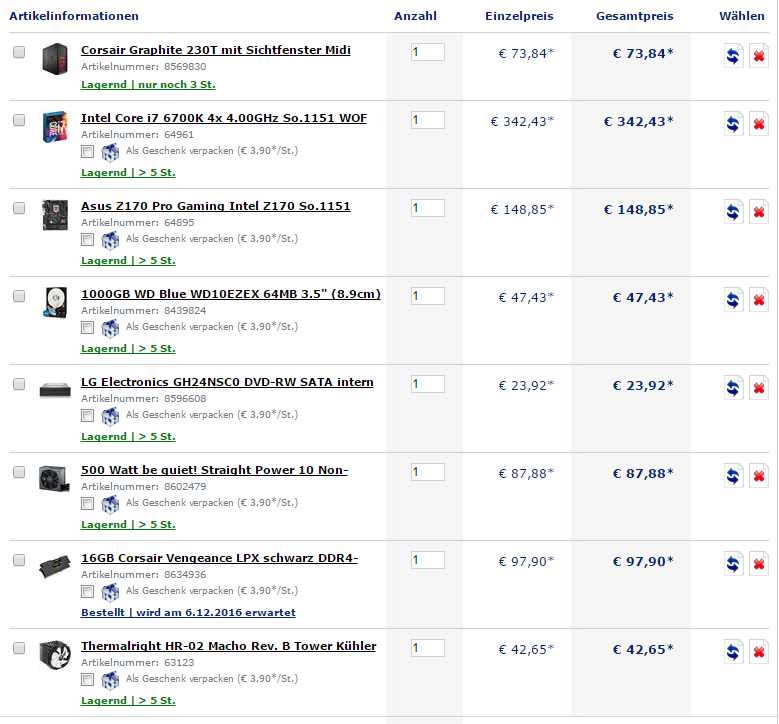
Task: Remove be quiet! 500 Watt power supply
Action: click(759, 475)
